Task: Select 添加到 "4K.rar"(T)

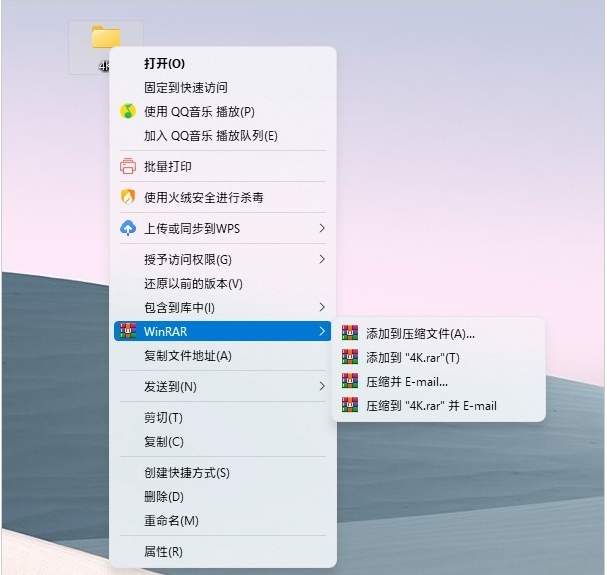Action: 439,357
